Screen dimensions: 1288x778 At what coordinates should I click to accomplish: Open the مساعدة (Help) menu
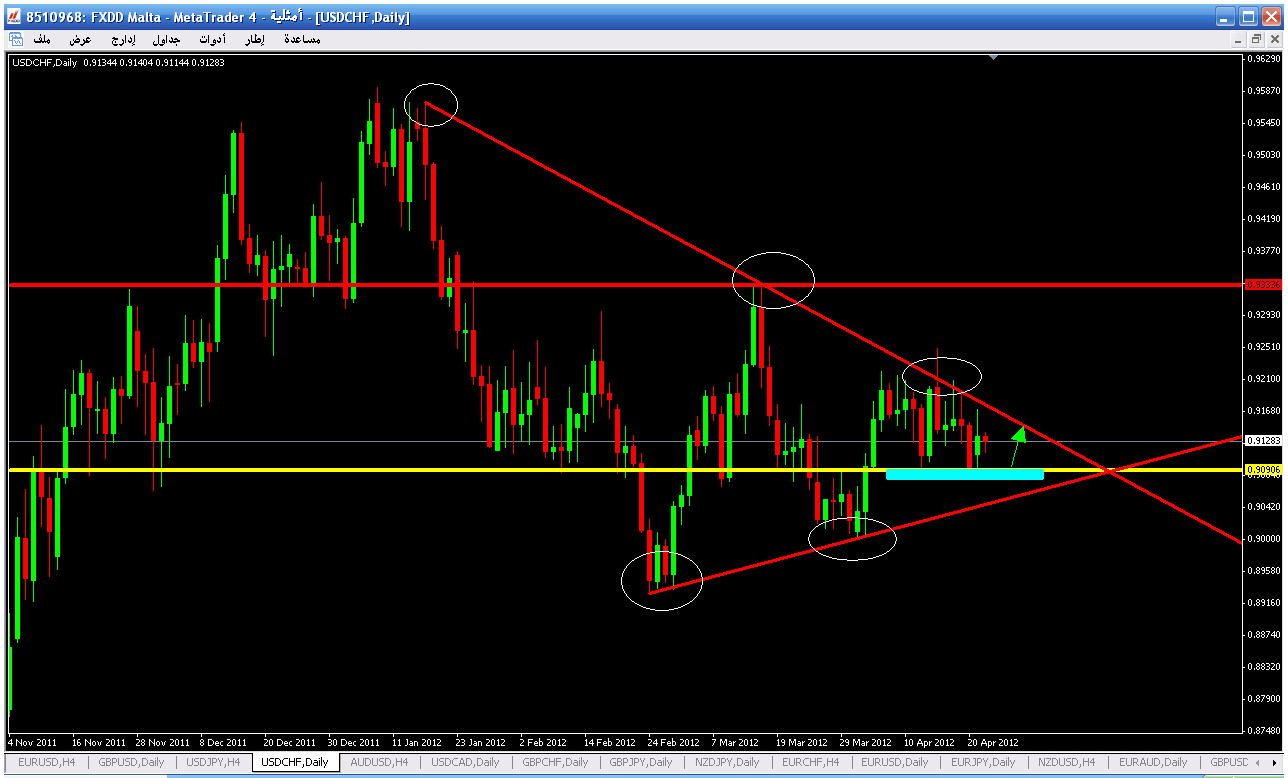tap(302, 39)
